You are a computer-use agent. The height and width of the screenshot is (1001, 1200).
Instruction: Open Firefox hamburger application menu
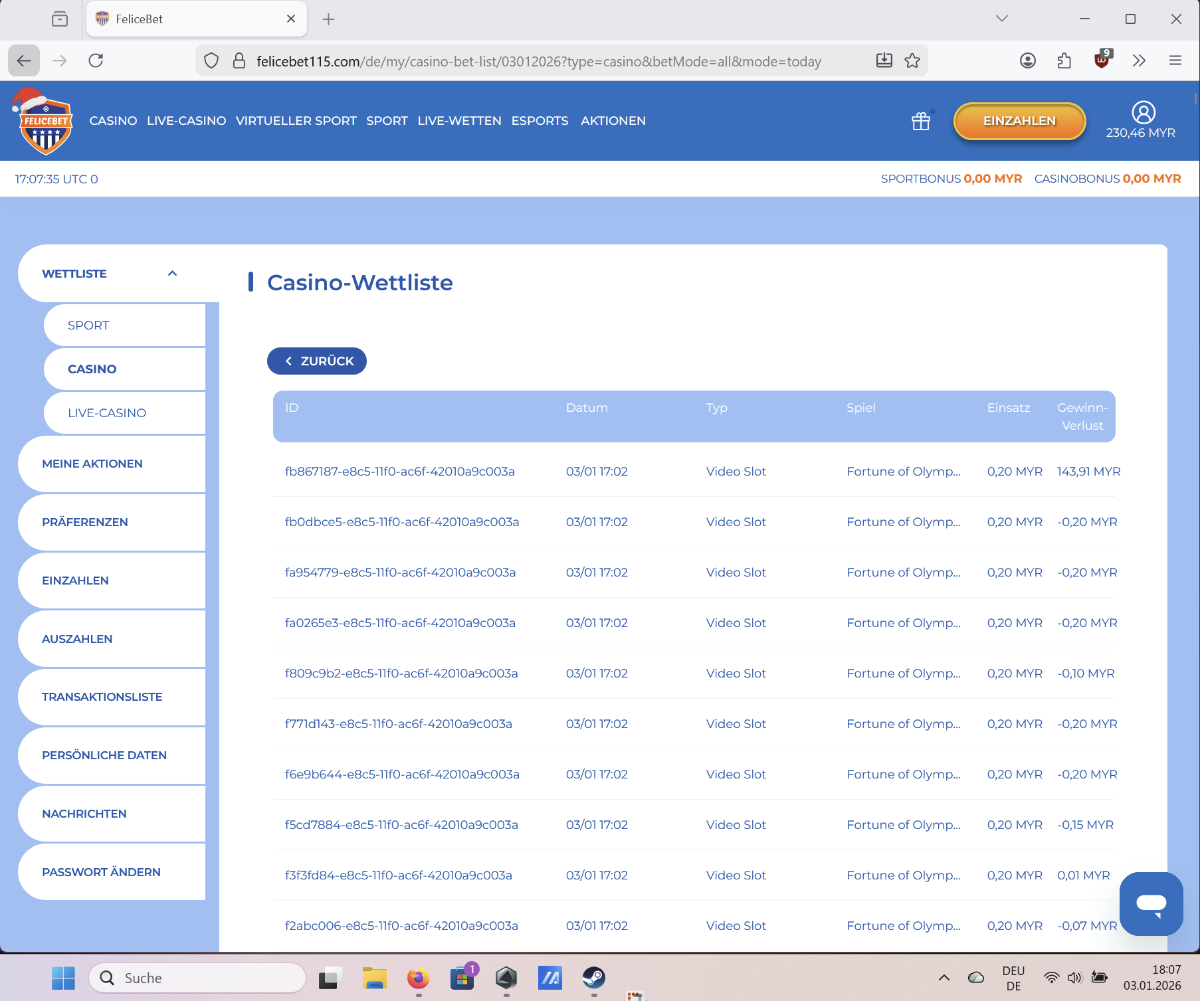coord(1175,61)
